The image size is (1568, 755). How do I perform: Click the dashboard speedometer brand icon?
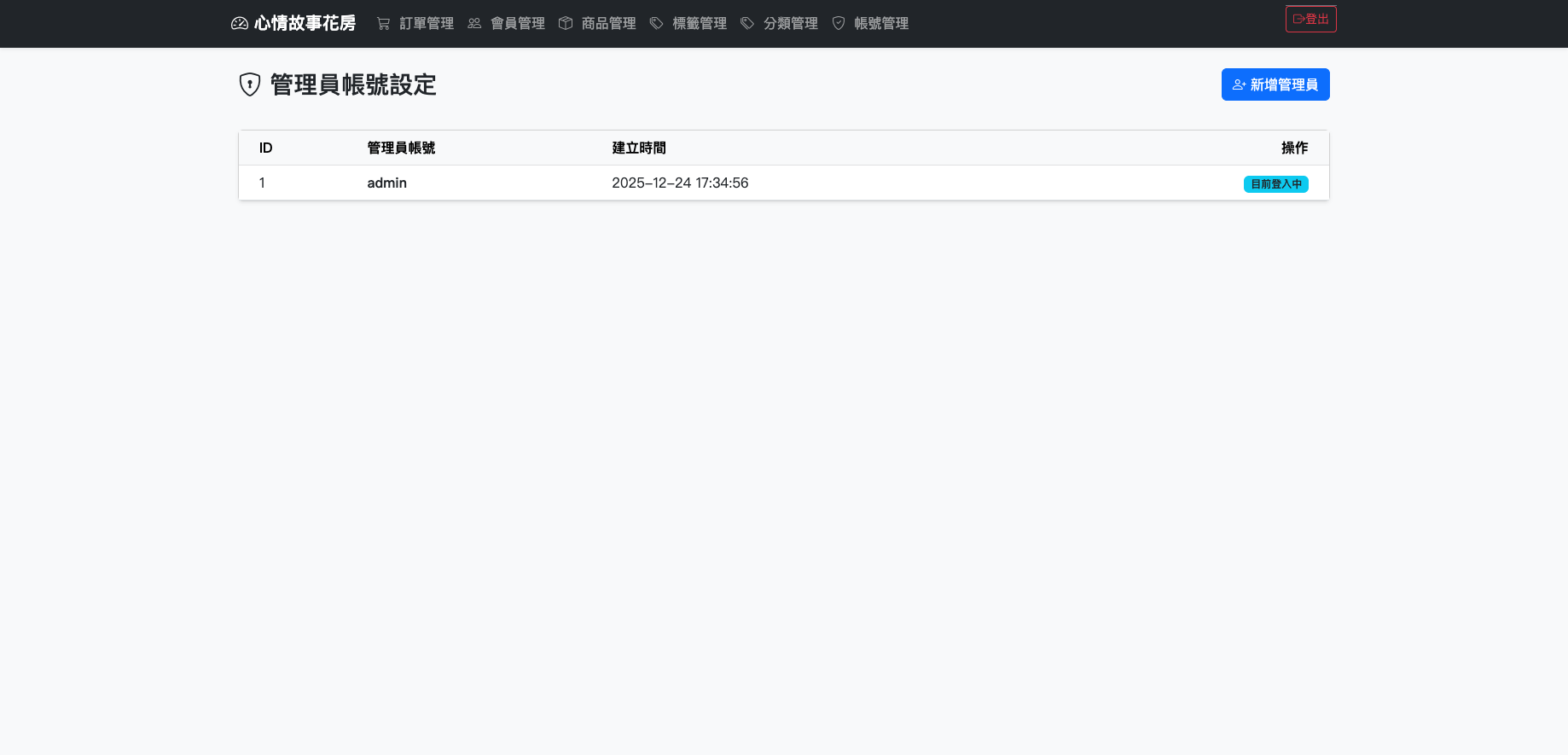[x=240, y=24]
